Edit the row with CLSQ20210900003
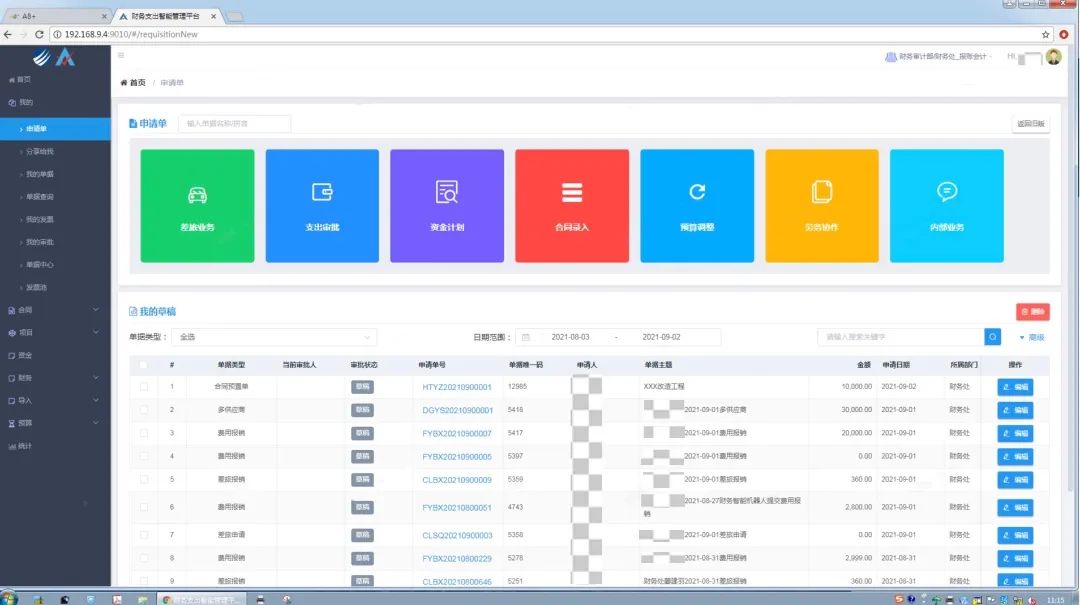 [1015, 535]
